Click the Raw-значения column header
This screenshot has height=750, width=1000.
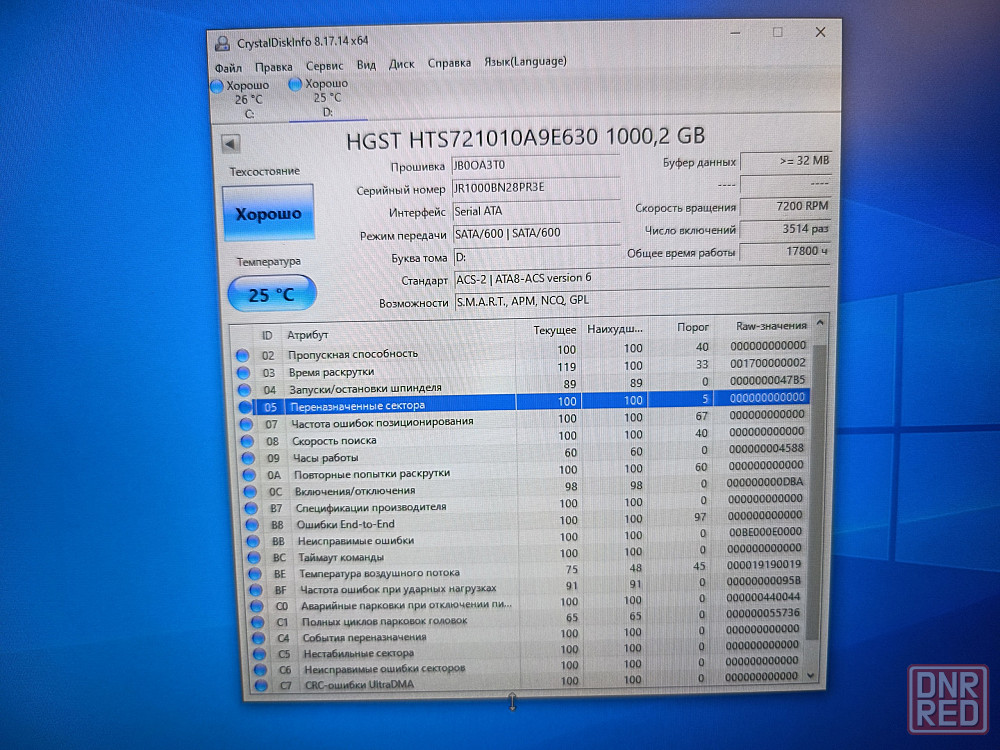click(x=771, y=326)
